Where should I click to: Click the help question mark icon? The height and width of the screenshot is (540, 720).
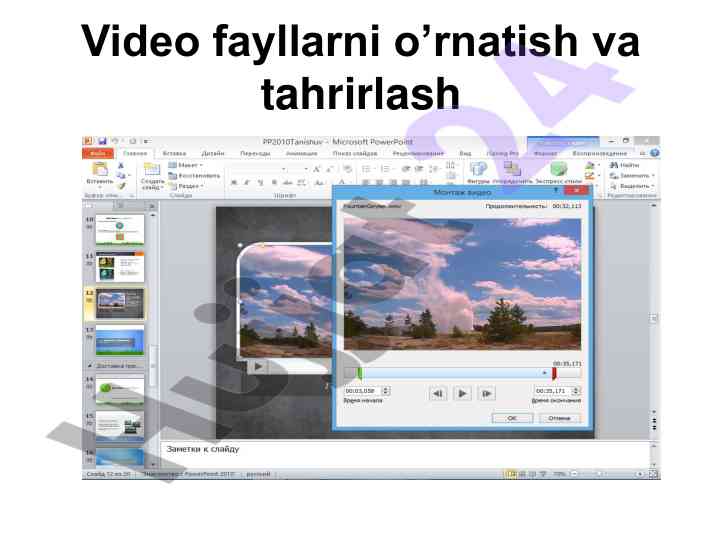pos(654,153)
